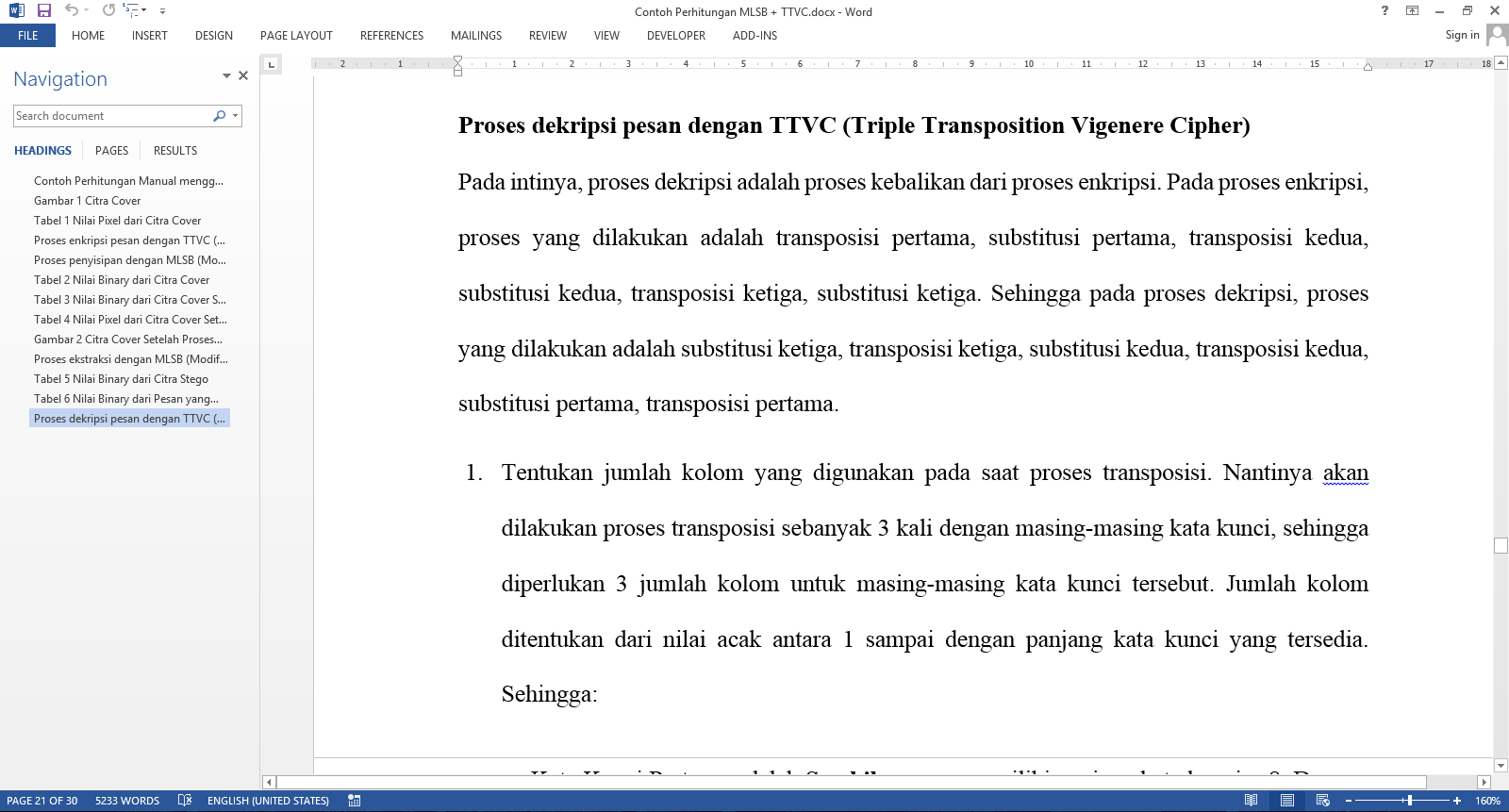Close the Navigation pane

[243, 75]
